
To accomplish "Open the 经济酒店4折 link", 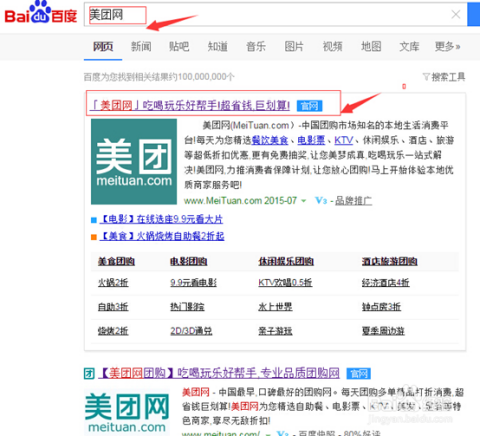I will (386, 283).
